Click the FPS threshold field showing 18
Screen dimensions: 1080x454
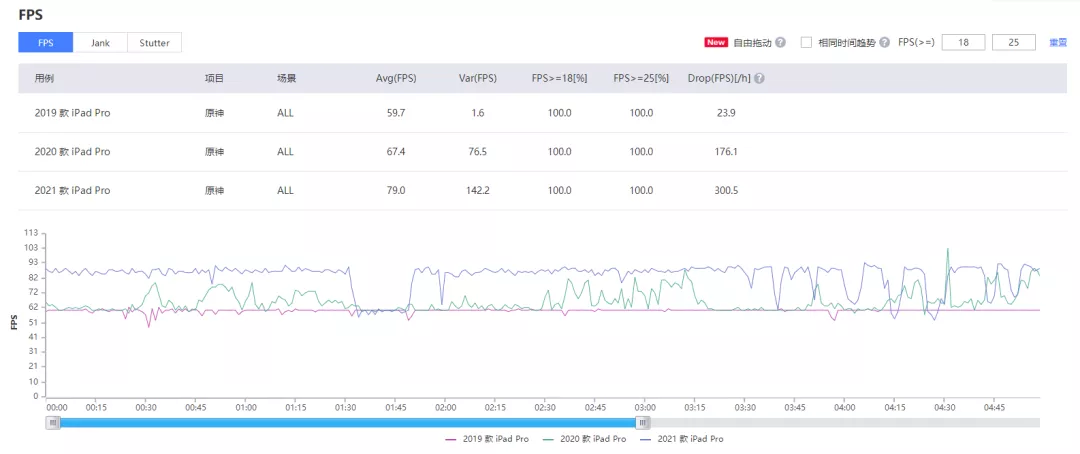tap(963, 43)
